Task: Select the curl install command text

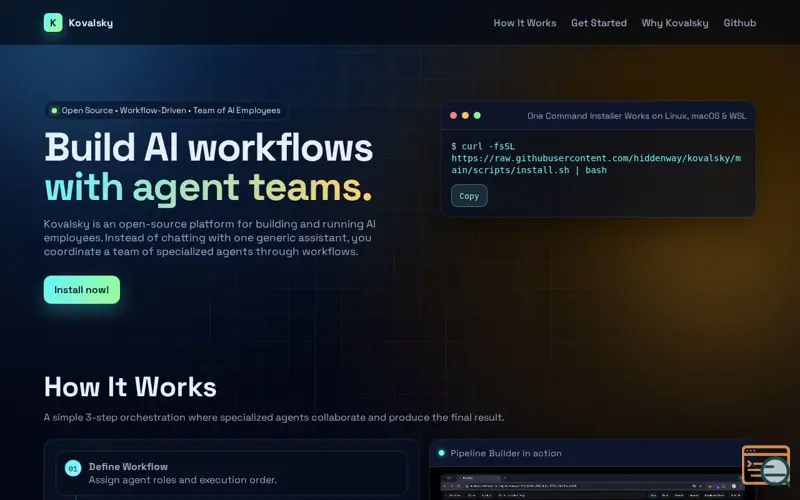Action: click(596, 158)
